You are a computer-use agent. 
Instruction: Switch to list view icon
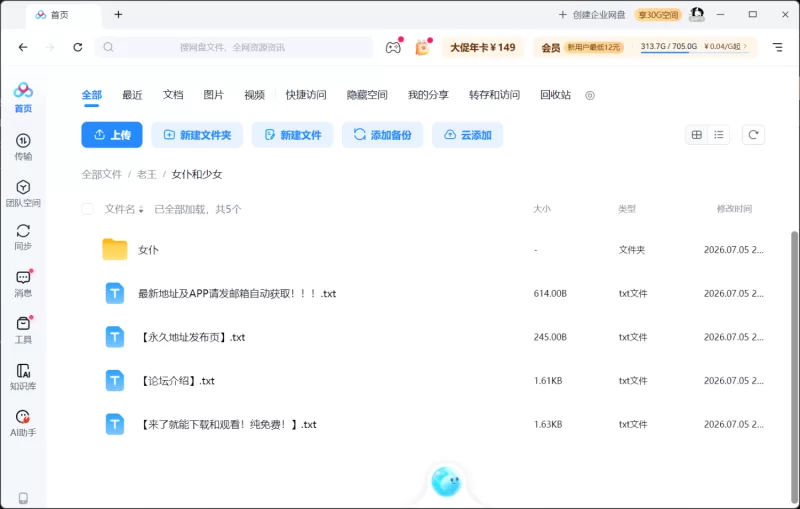click(719, 135)
